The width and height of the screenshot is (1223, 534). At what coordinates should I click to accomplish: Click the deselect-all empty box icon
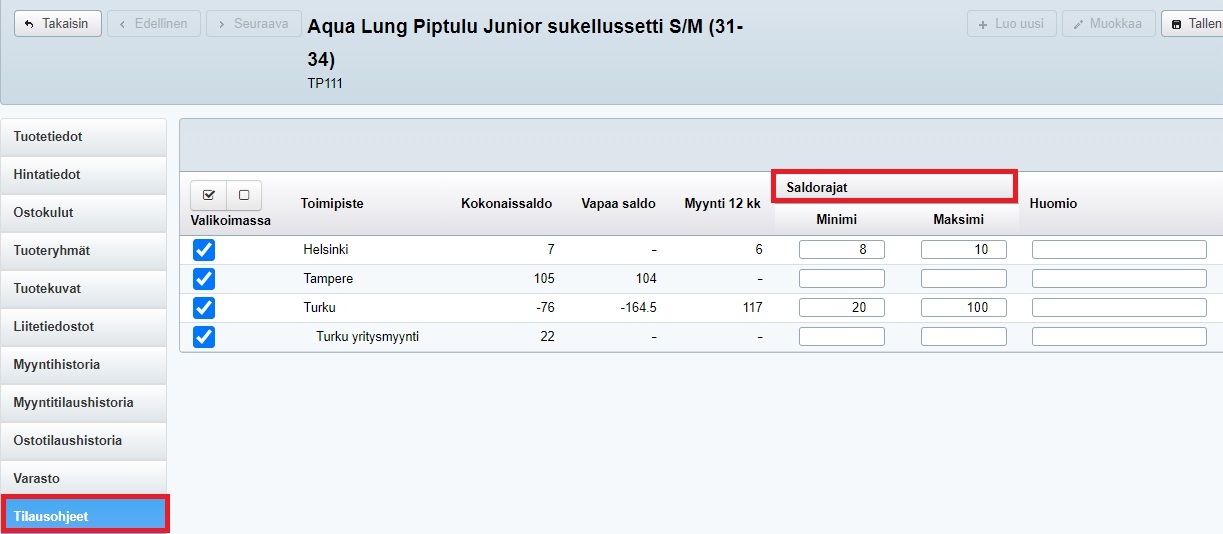244,195
